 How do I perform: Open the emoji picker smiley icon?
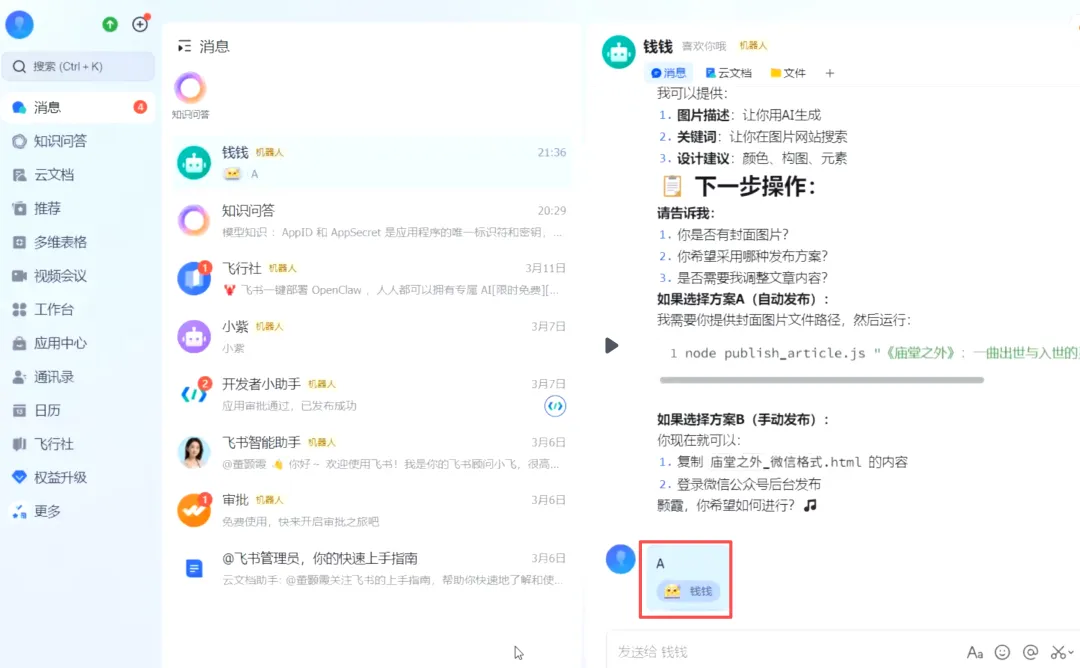tap(1002, 652)
